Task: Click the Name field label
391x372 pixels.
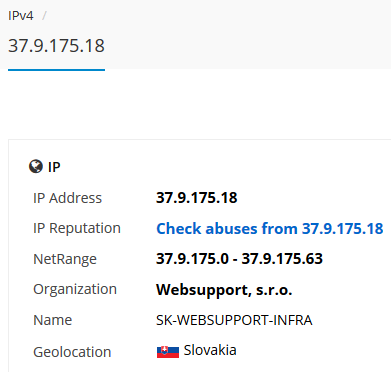Action: (x=53, y=320)
